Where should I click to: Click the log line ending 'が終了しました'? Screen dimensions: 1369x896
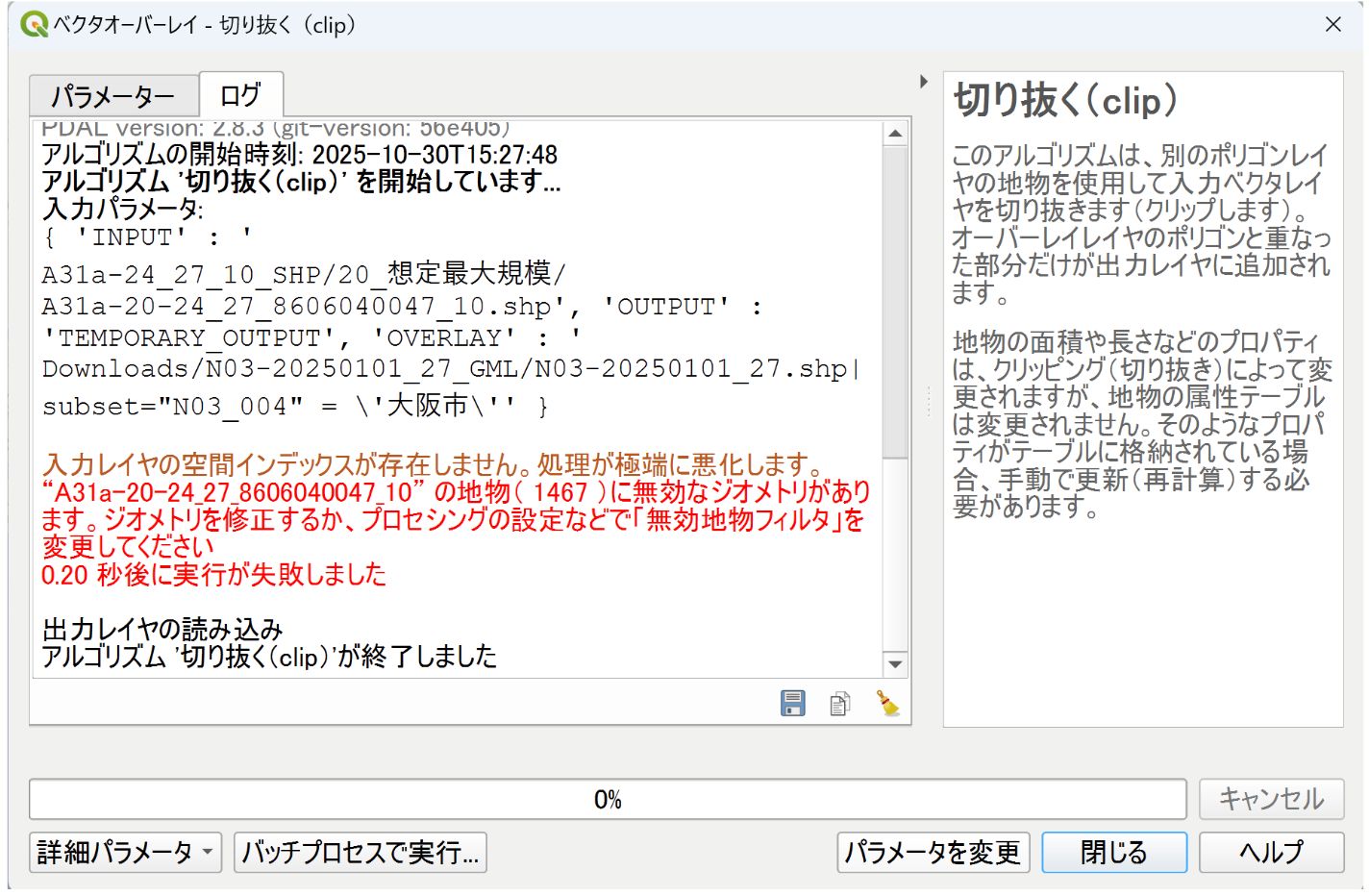269,657
